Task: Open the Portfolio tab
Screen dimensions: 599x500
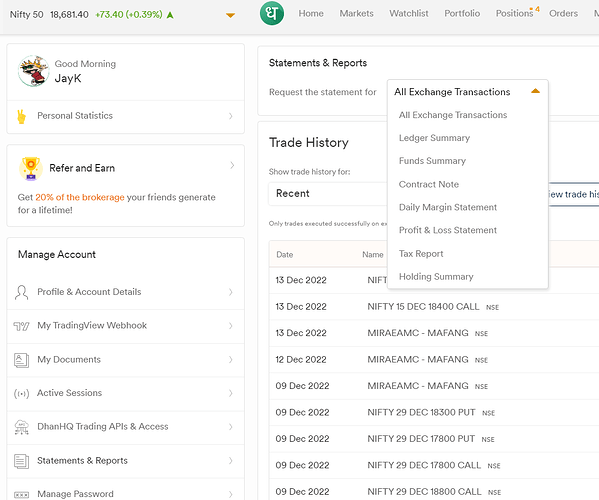Action: coord(462,13)
